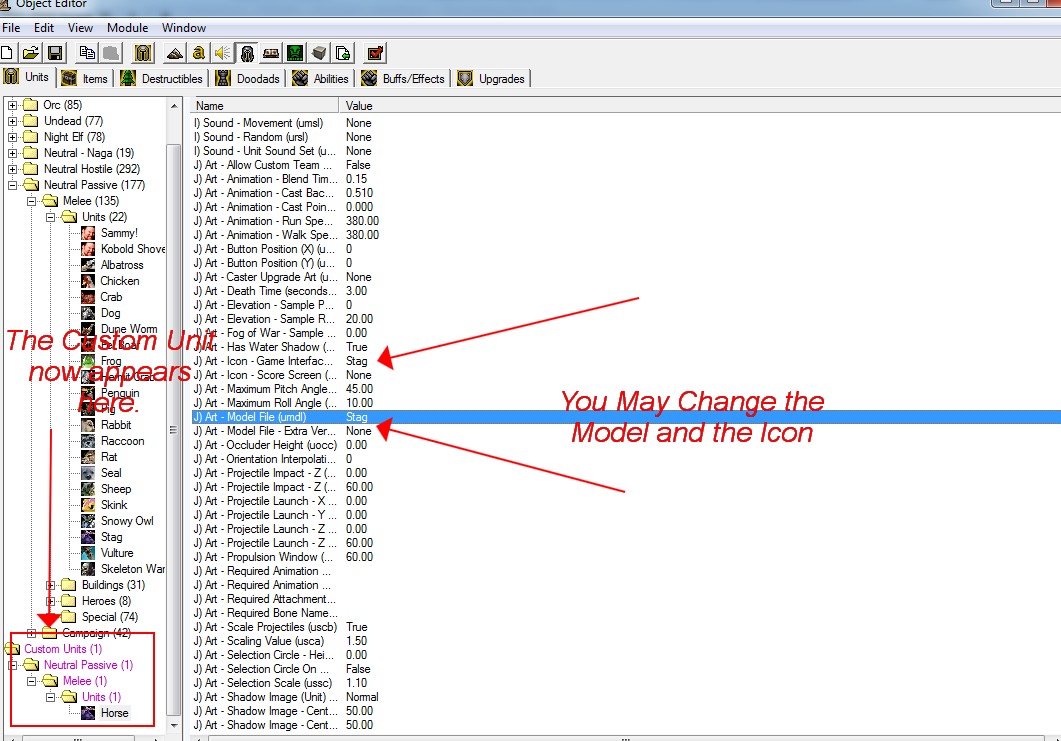Copy object using the copy icon
Image resolution: width=1061 pixels, height=741 pixels.
point(87,53)
